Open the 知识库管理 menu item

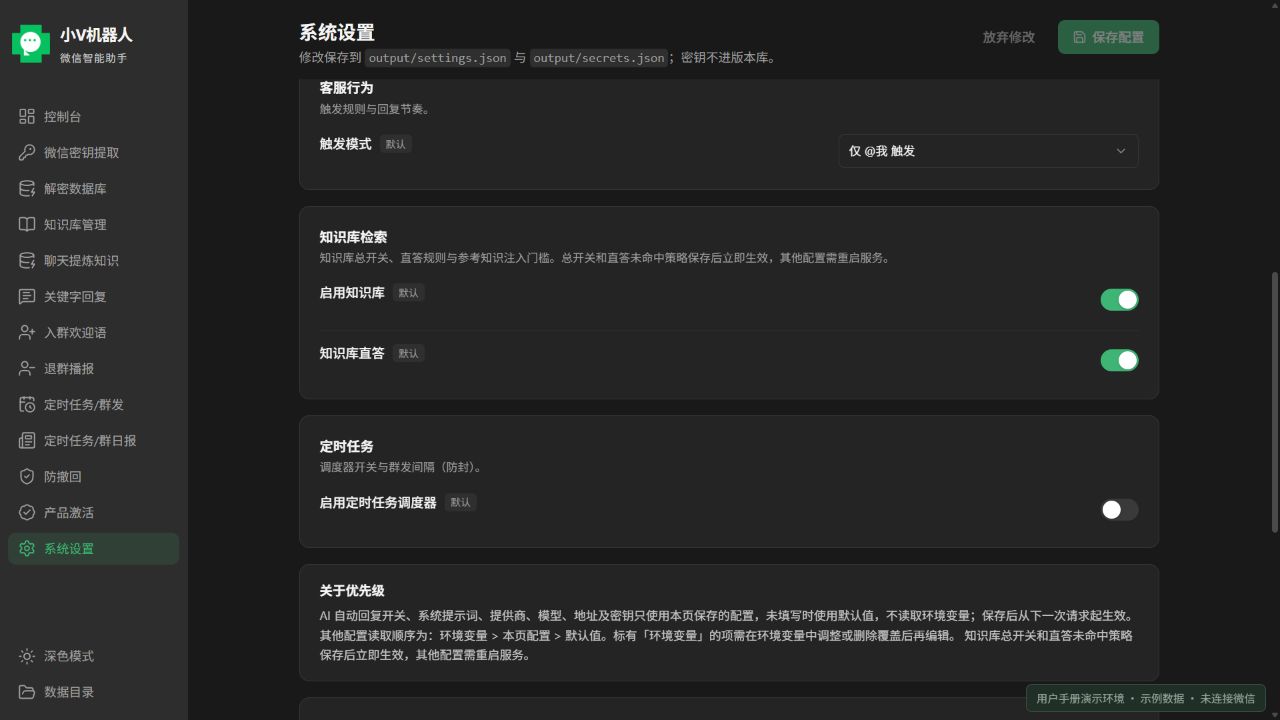tap(94, 225)
